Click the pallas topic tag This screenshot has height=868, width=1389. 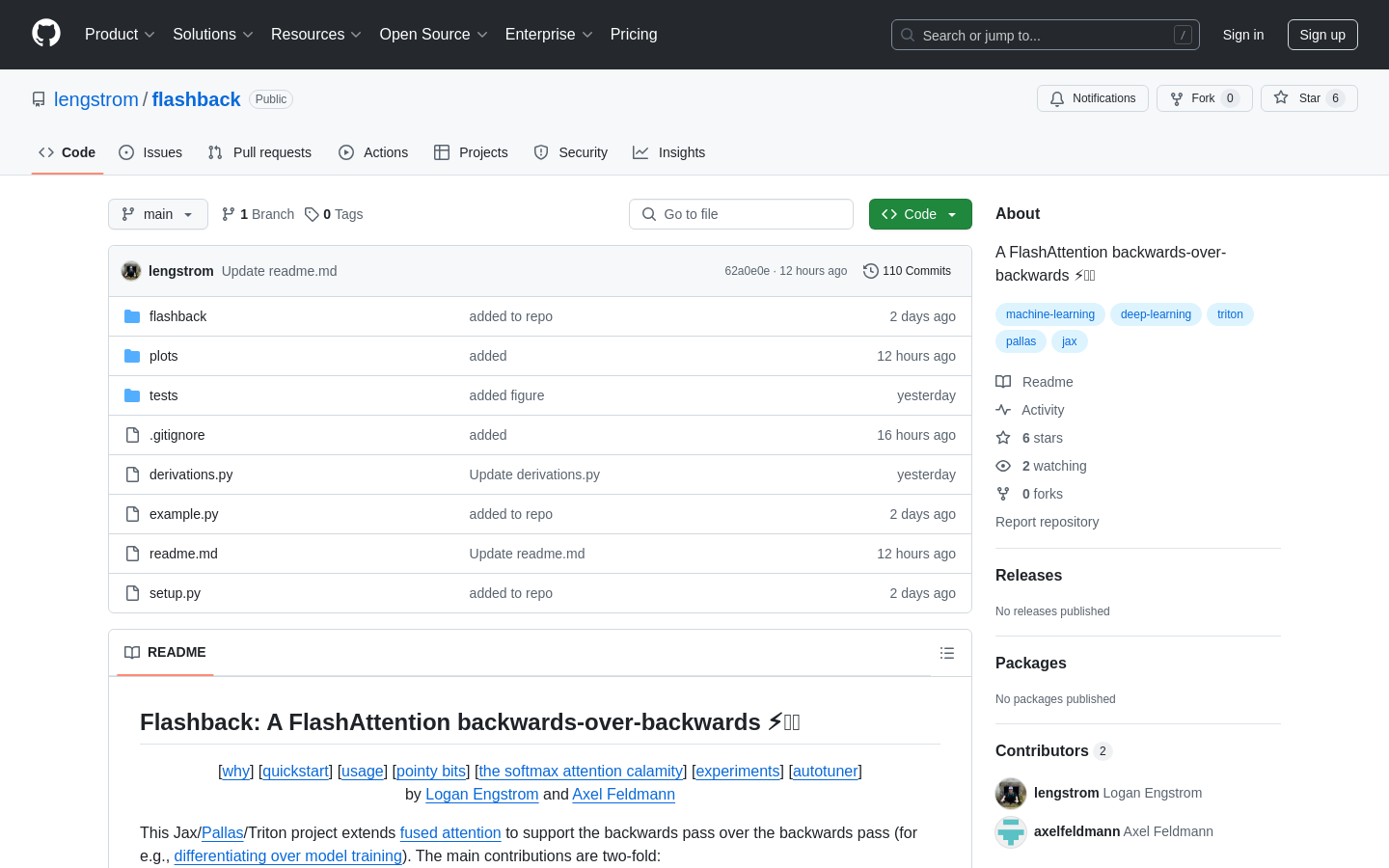click(x=1021, y=341)
